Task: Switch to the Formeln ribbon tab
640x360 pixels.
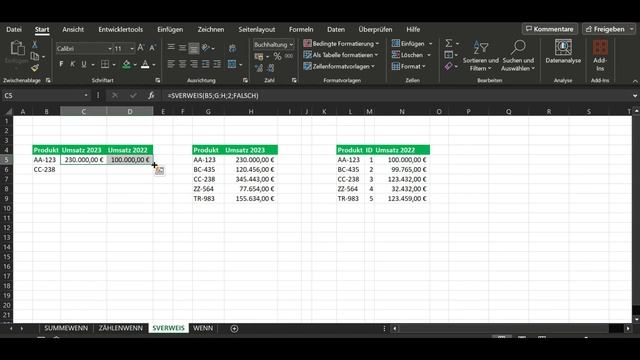Action: (301, 29)
